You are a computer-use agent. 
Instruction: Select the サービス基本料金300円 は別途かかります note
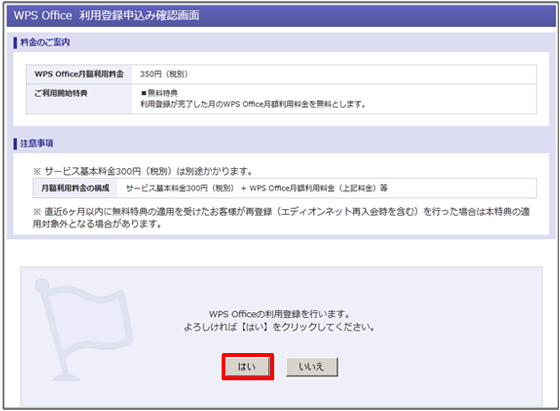pos(142,171)
